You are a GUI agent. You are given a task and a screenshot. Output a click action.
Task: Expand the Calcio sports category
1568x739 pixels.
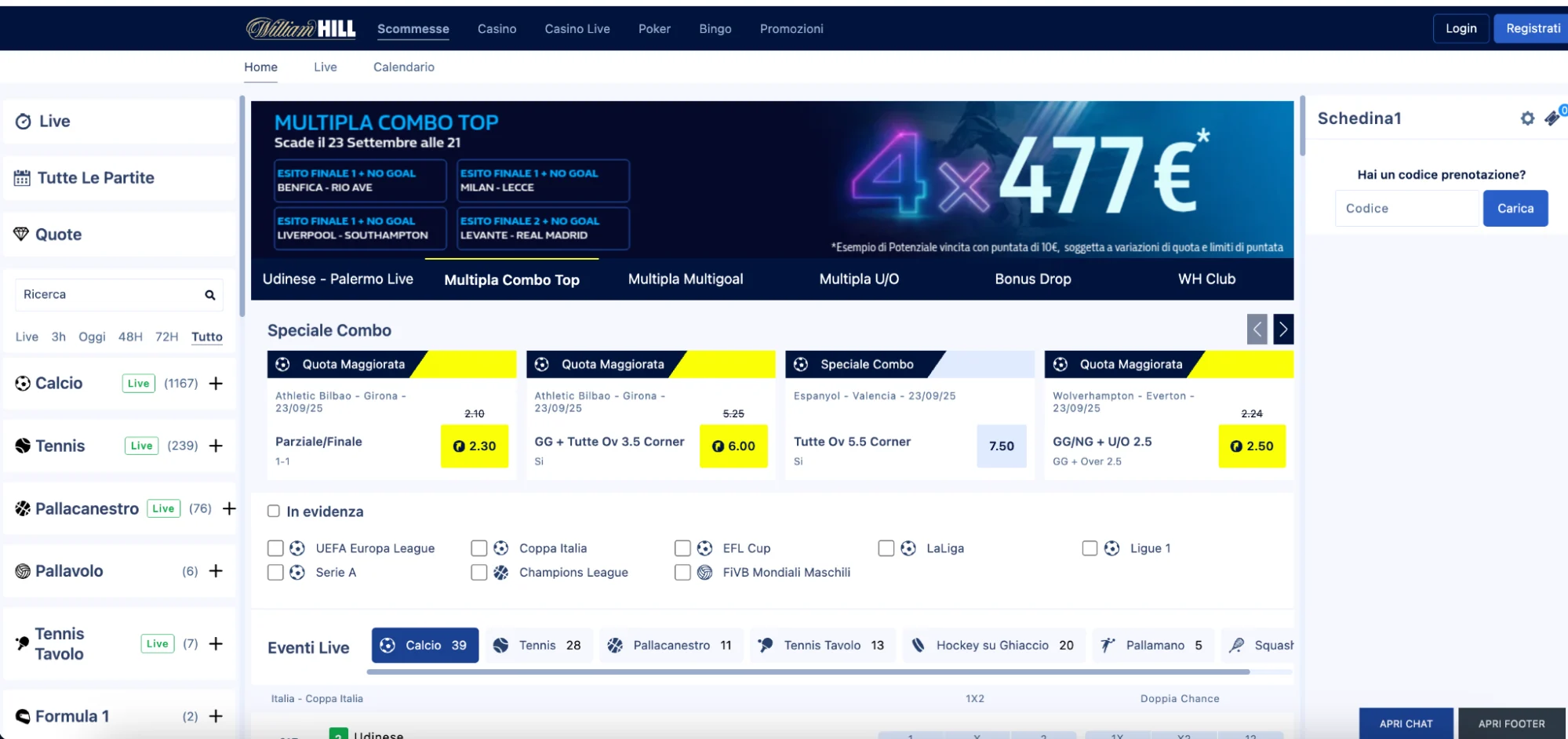tap(216, 384)
